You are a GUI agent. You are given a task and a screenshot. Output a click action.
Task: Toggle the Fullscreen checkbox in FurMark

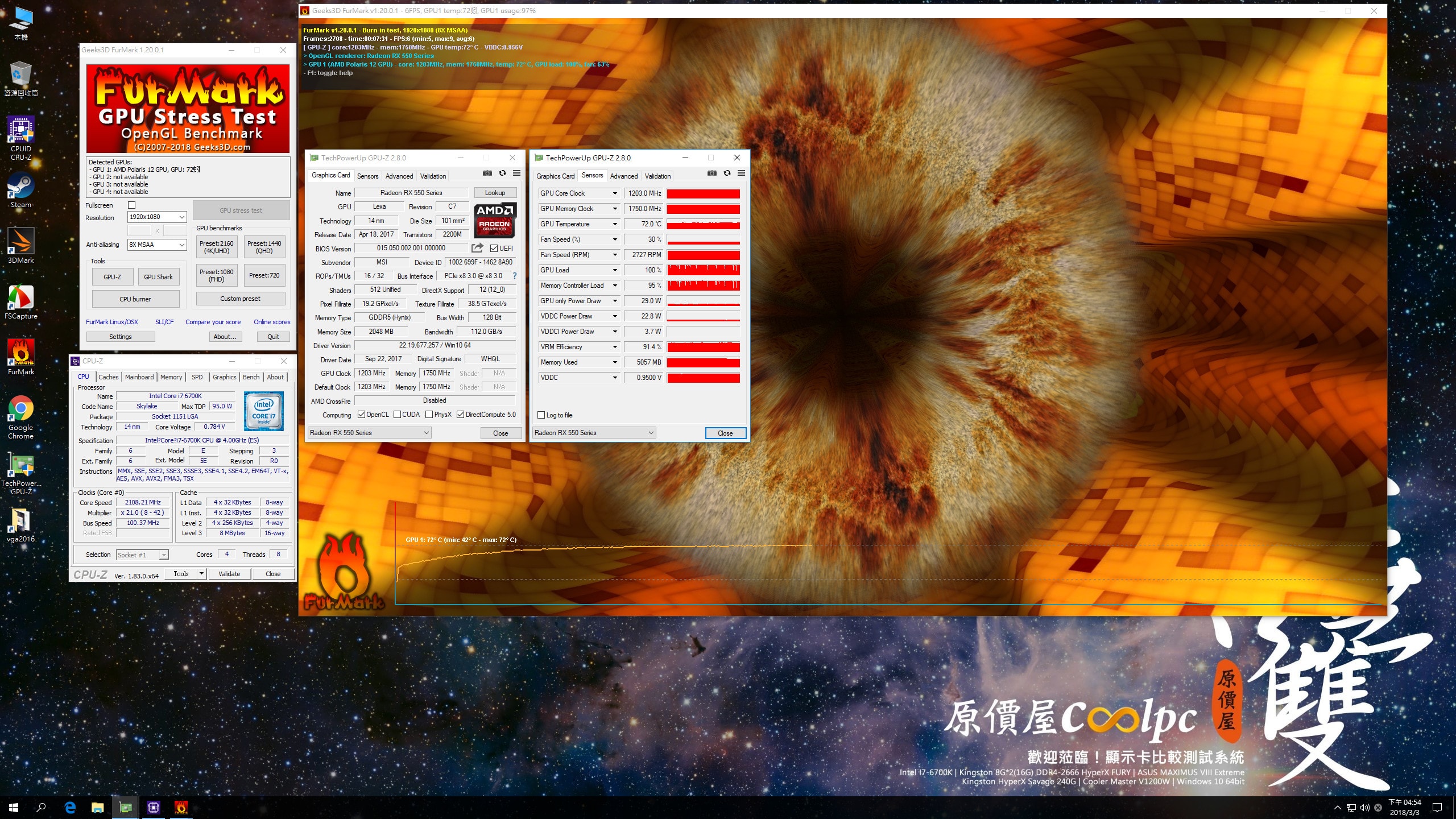tap(132, 205)
